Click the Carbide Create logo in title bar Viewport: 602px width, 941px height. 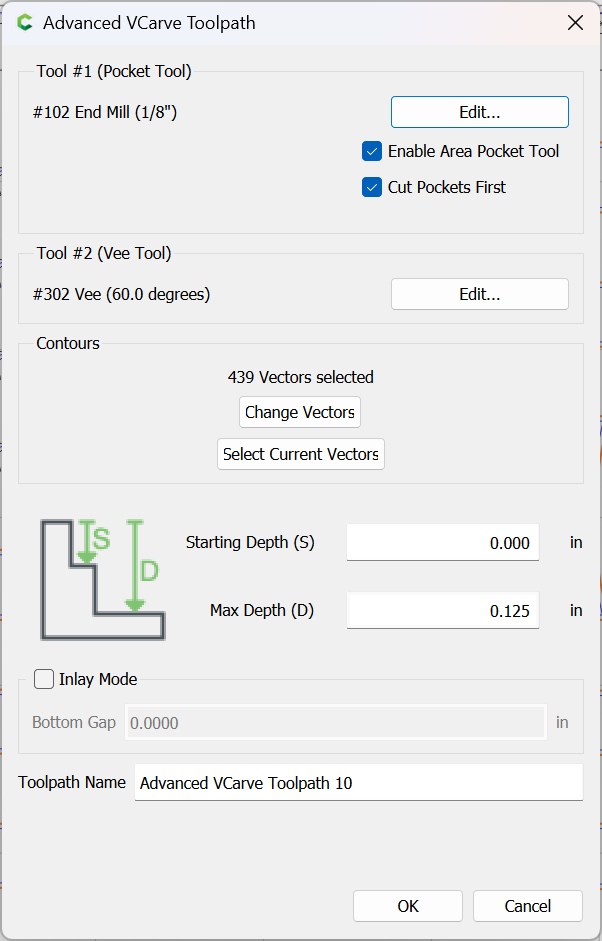click(24, 22)
